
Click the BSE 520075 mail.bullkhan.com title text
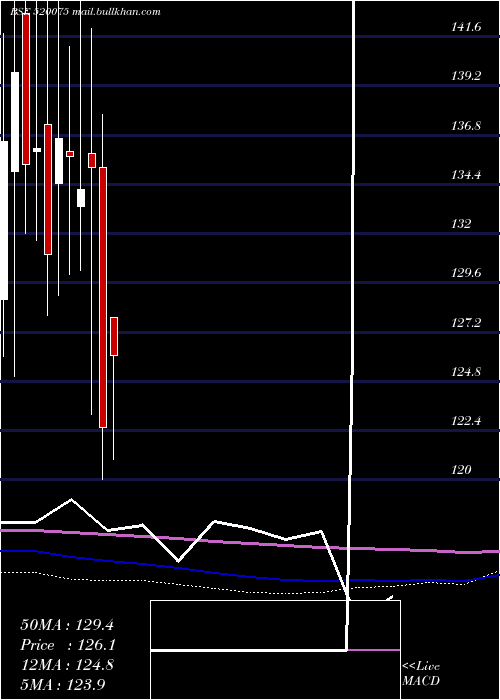[85, 12]
